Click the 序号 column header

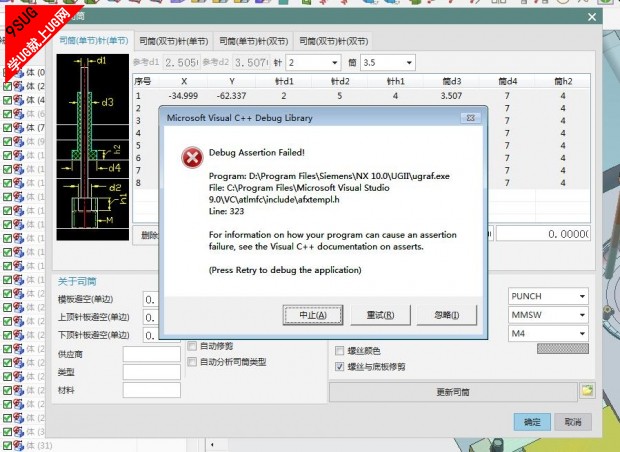click(142, 81)
